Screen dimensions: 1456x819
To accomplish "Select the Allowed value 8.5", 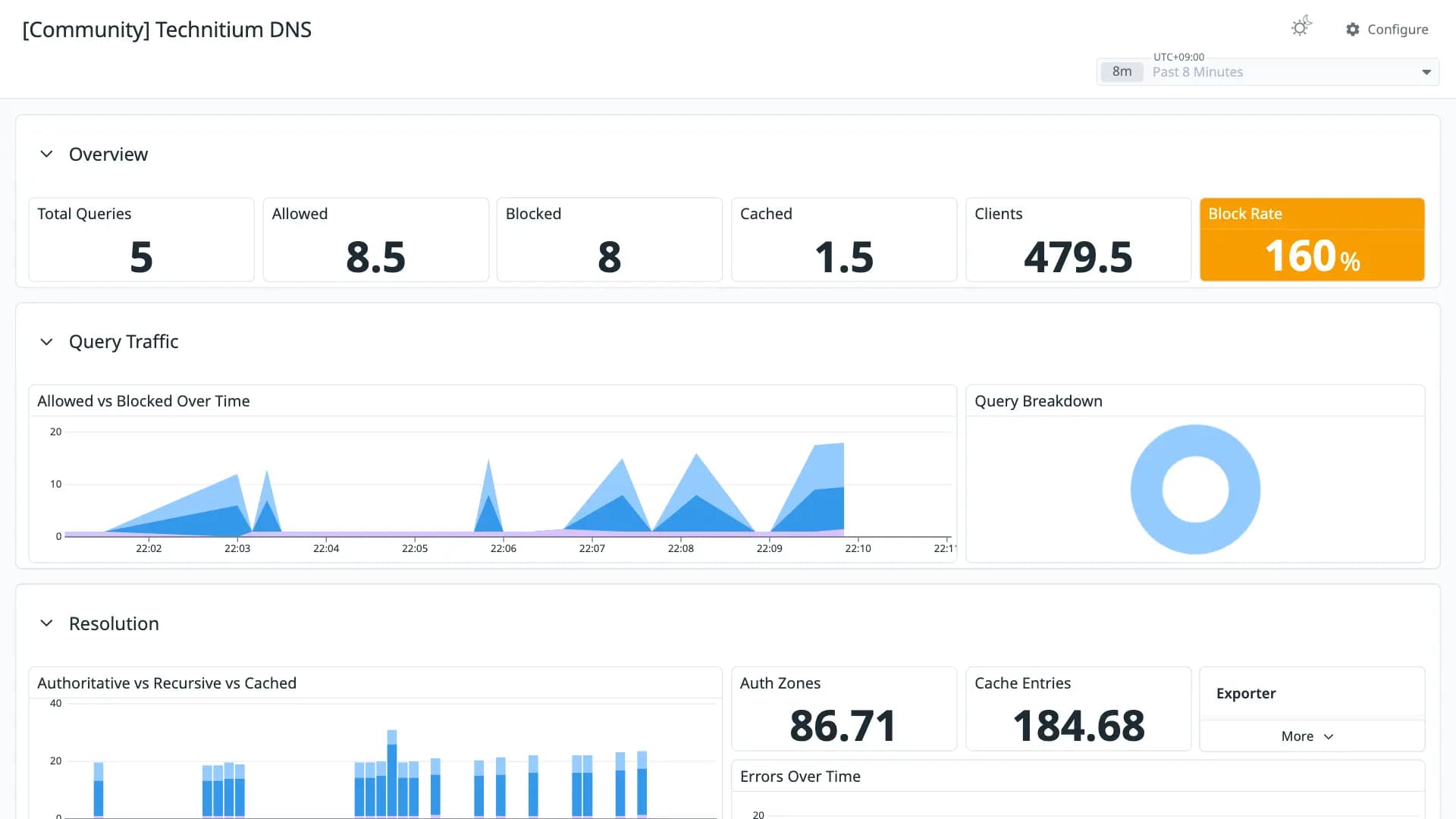I will click(x=375, y=257).
